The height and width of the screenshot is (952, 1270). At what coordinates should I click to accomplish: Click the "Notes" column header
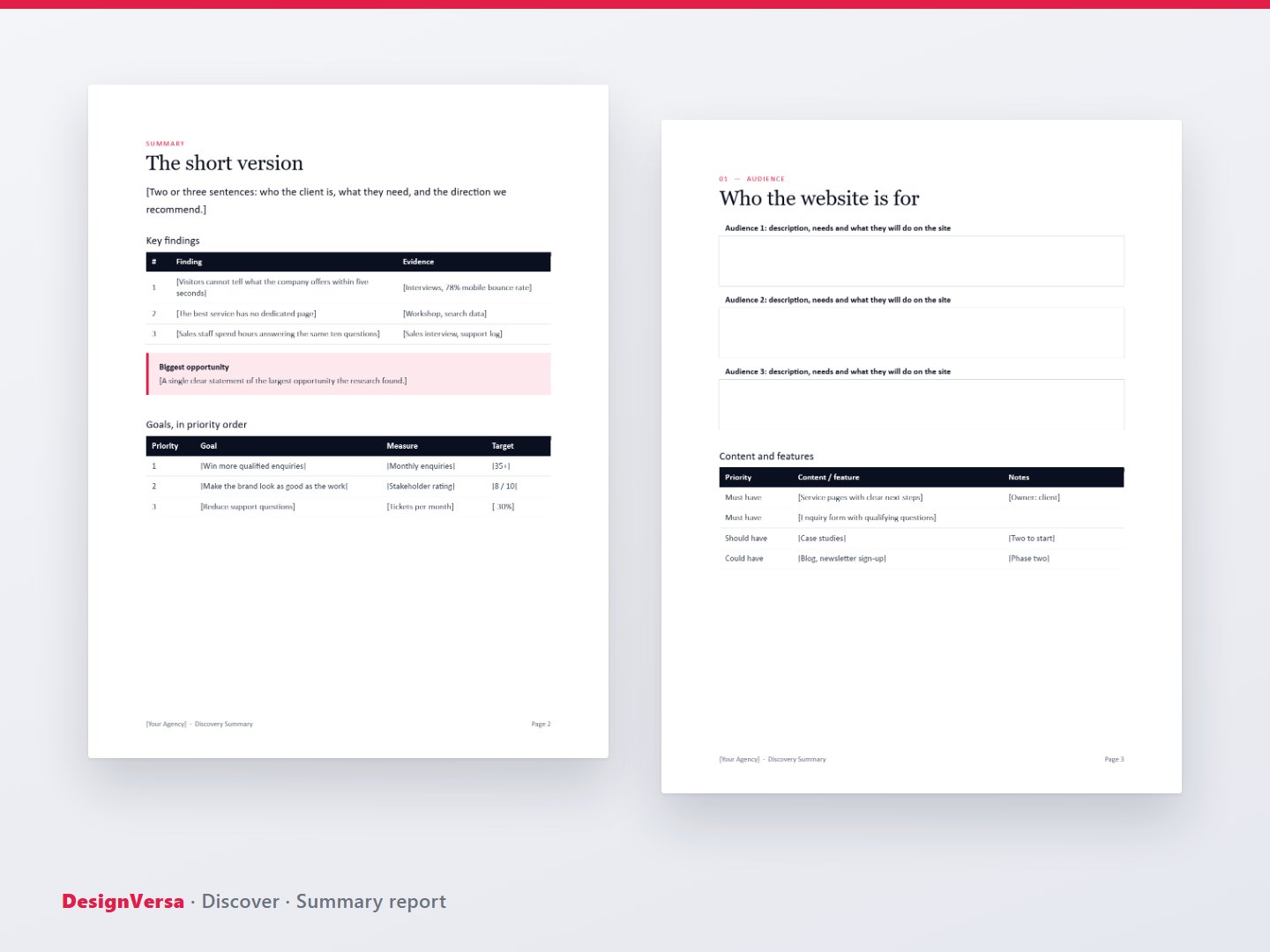1019,478
